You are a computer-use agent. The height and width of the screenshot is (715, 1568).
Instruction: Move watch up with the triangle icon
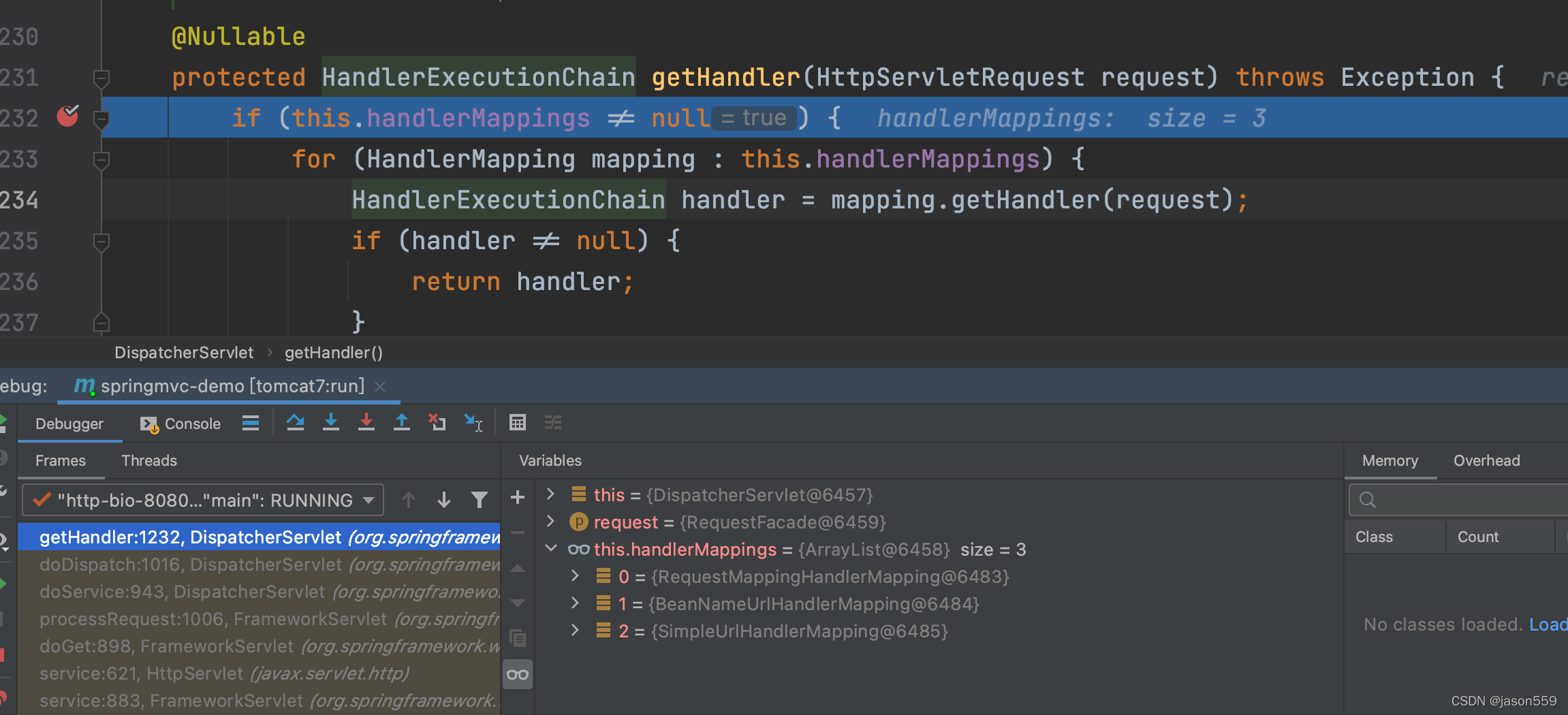click(518, 569)
